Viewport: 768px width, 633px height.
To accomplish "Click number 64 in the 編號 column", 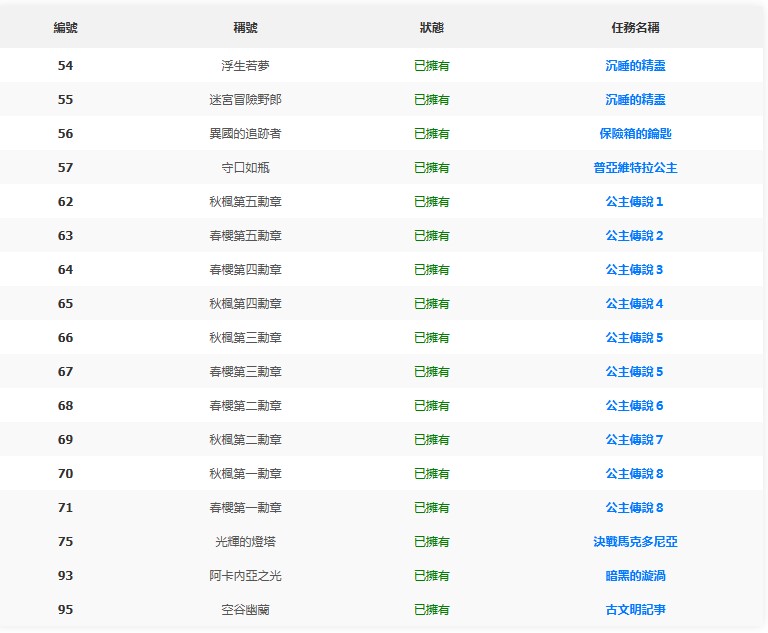I will [66, 270].
